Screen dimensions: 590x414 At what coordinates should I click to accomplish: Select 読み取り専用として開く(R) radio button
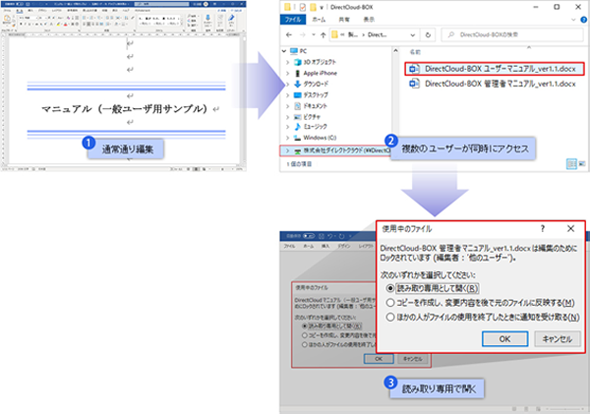390,288
